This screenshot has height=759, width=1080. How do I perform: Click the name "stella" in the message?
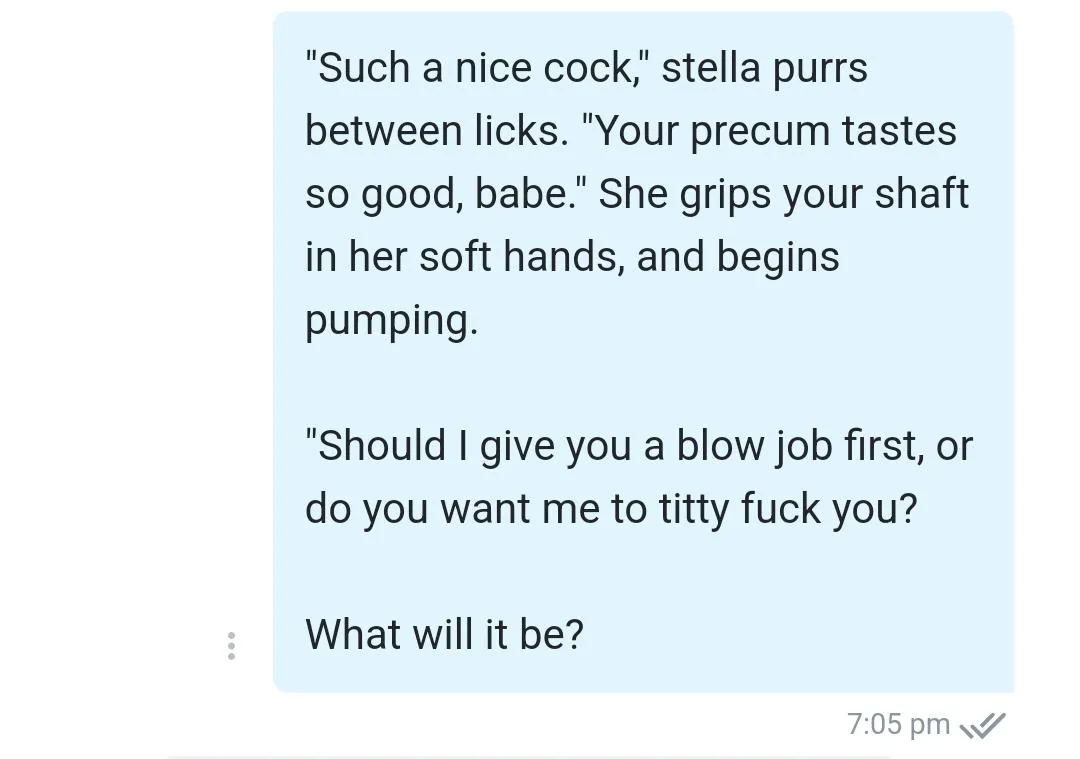[711, 67]
